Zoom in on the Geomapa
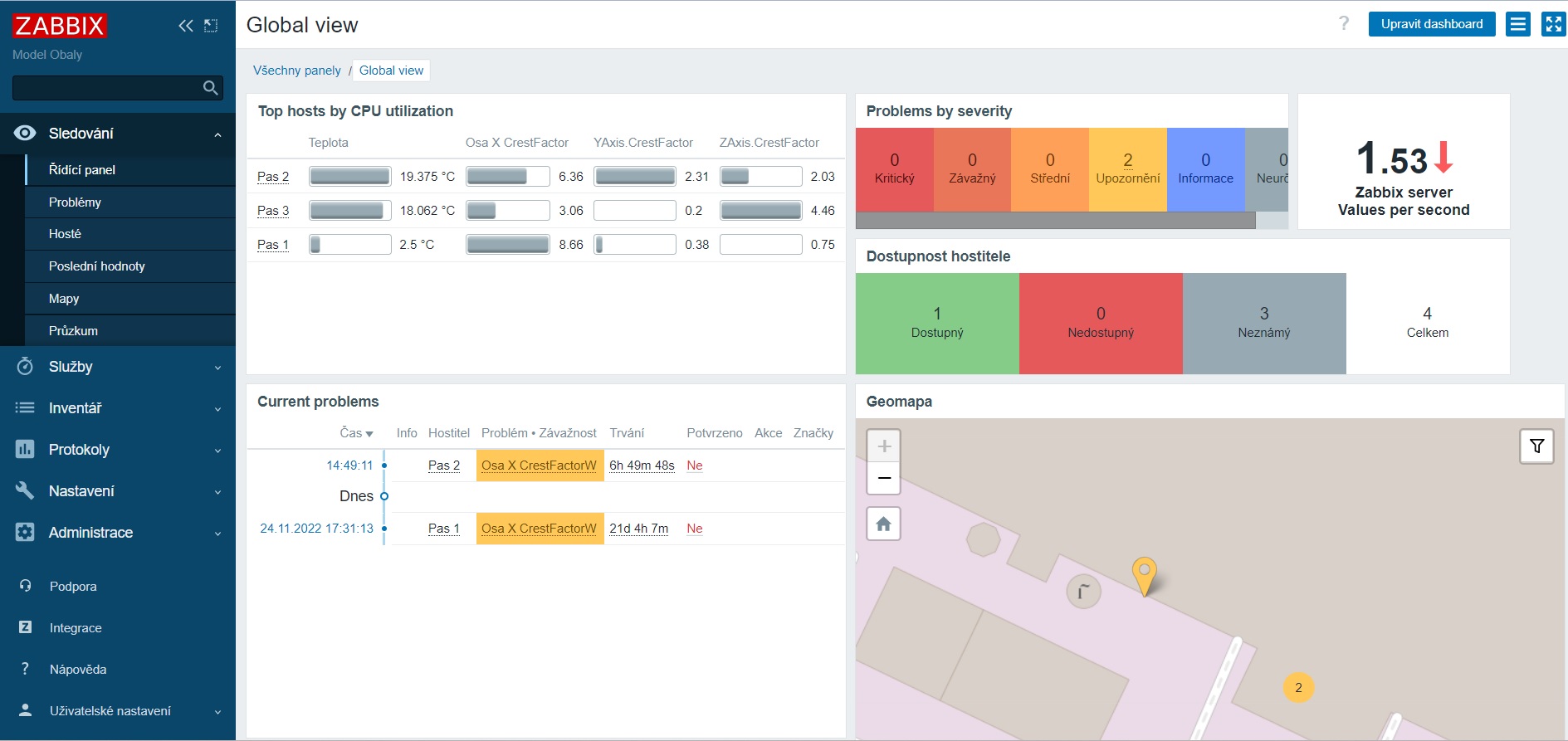Image resolution: width=1568 pixels, height=741 pixels. (884, 446)
